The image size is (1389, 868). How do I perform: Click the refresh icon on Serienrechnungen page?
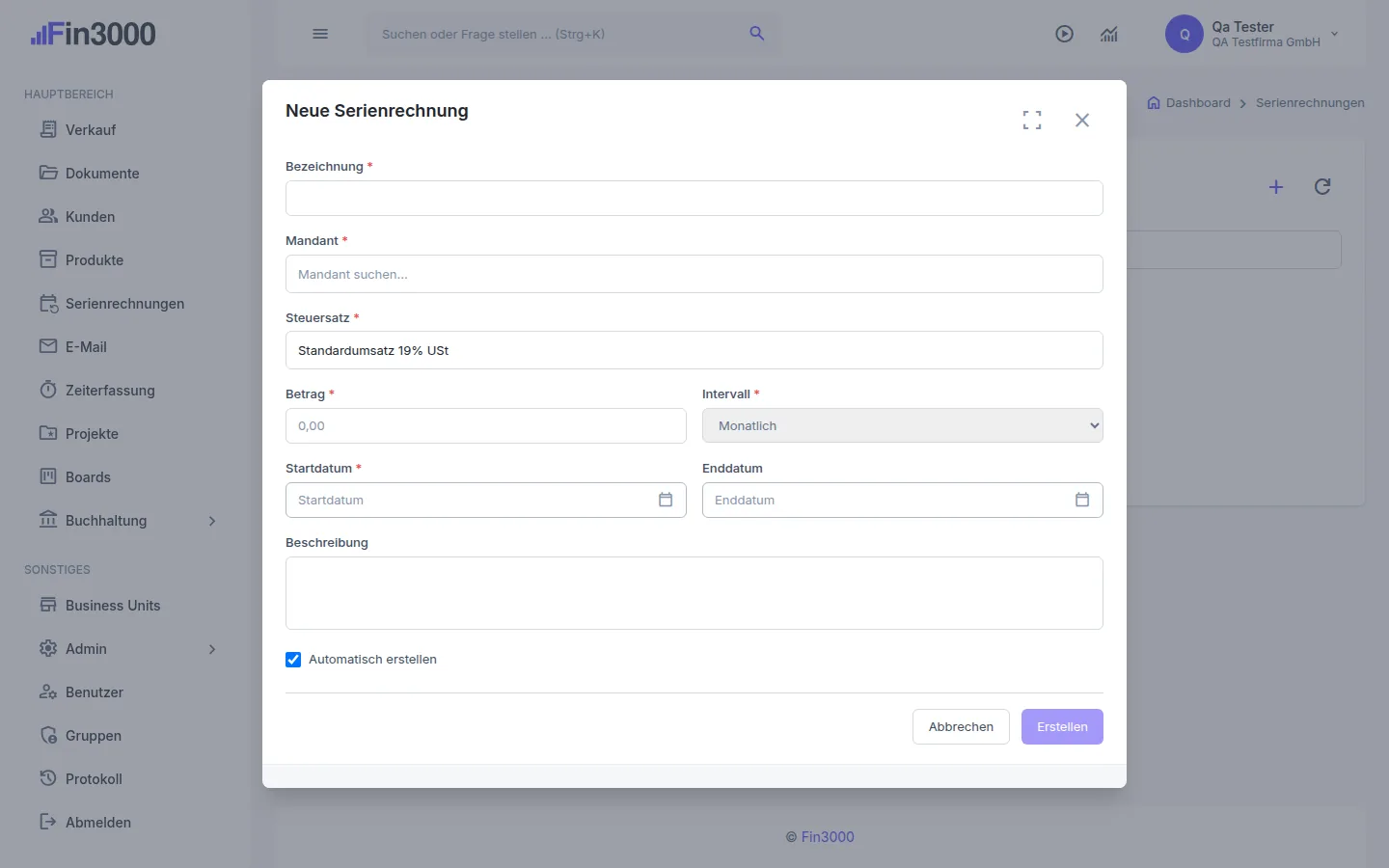coord(1322,187)
